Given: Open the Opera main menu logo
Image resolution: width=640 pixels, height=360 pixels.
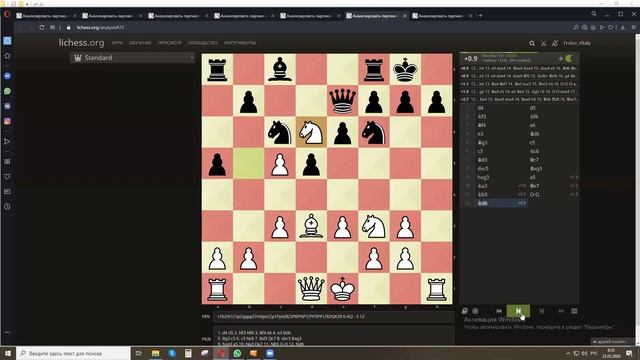Looking at the screenshot, I should [x=7, y=14].
